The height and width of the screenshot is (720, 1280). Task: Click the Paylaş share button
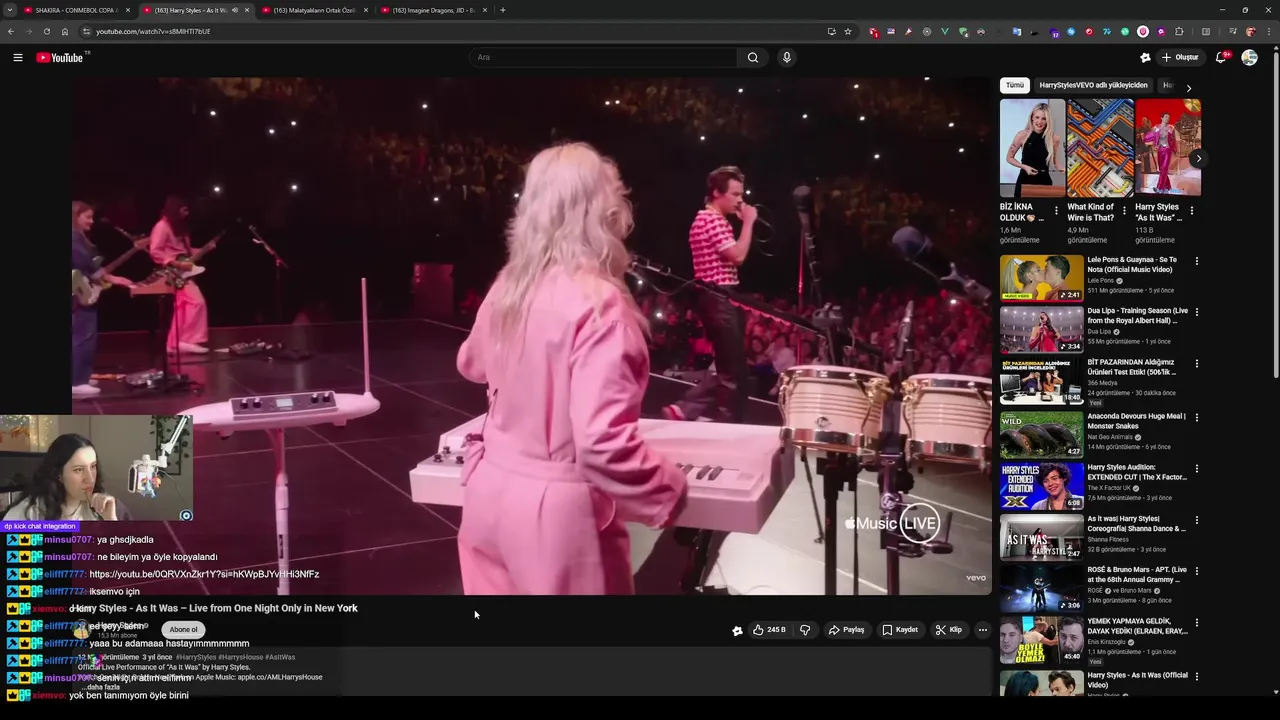click(x=846, y=630)
